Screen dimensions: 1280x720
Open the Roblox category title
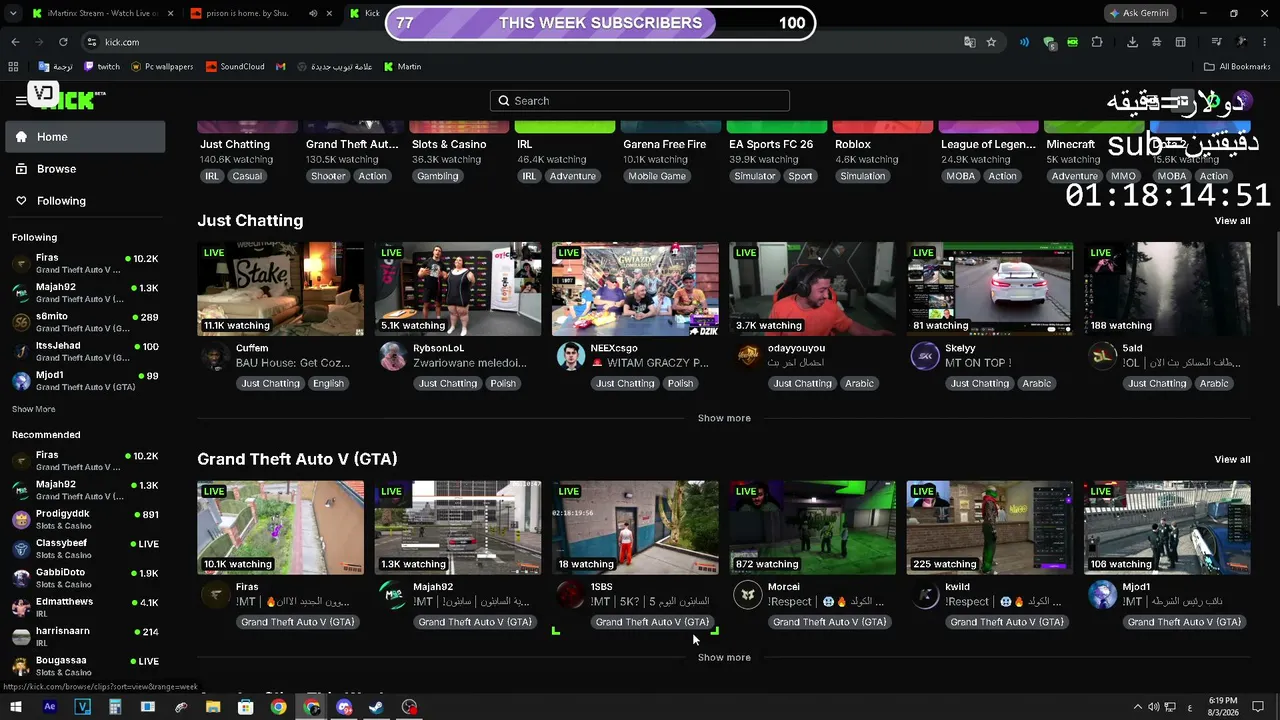853,145
